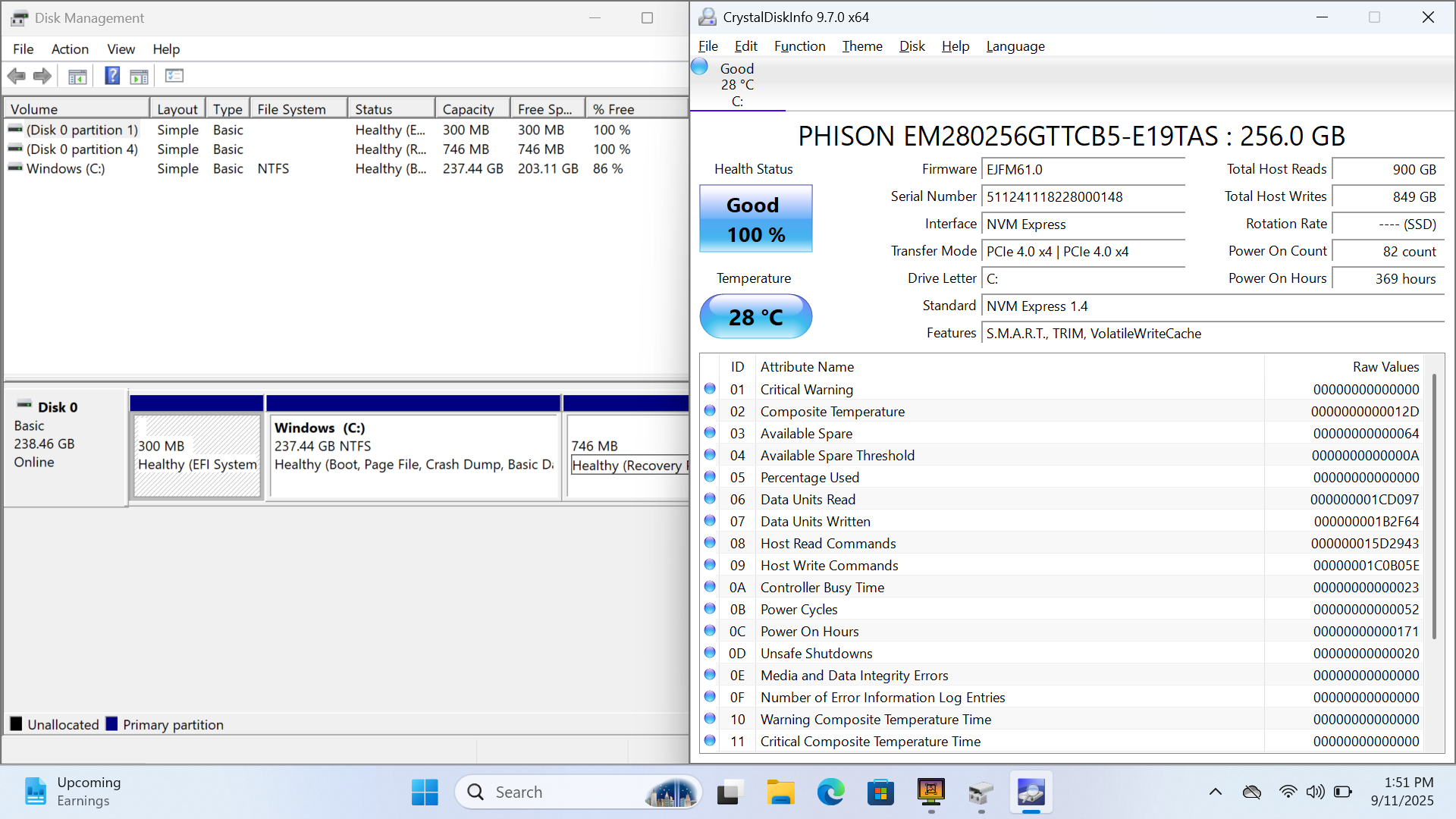Select the Composite Temperature attribute row

(1062, 411)
